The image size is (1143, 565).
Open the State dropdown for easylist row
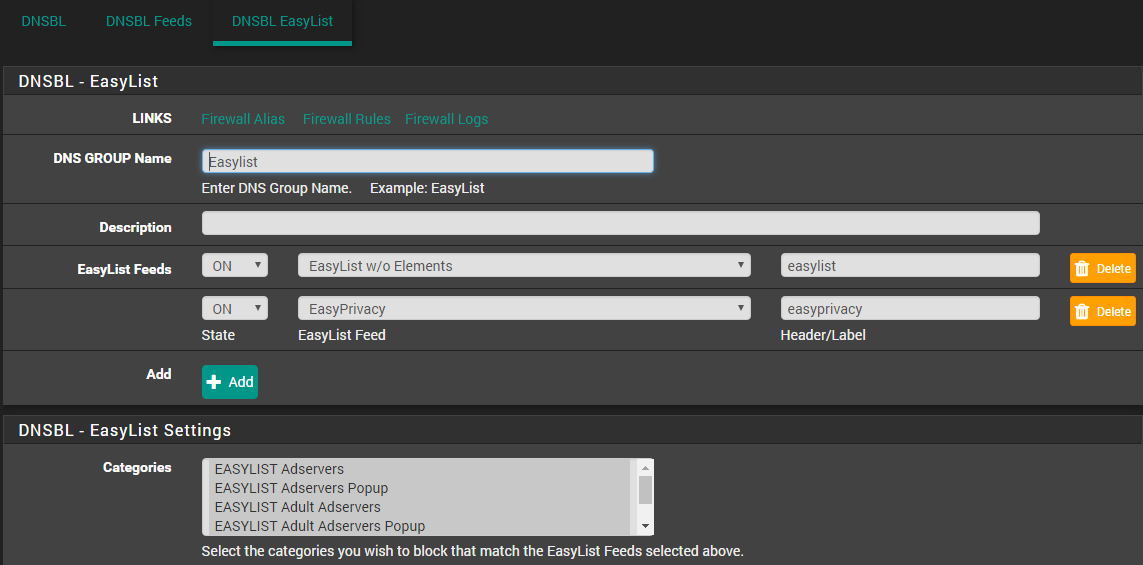pos(235,265)
